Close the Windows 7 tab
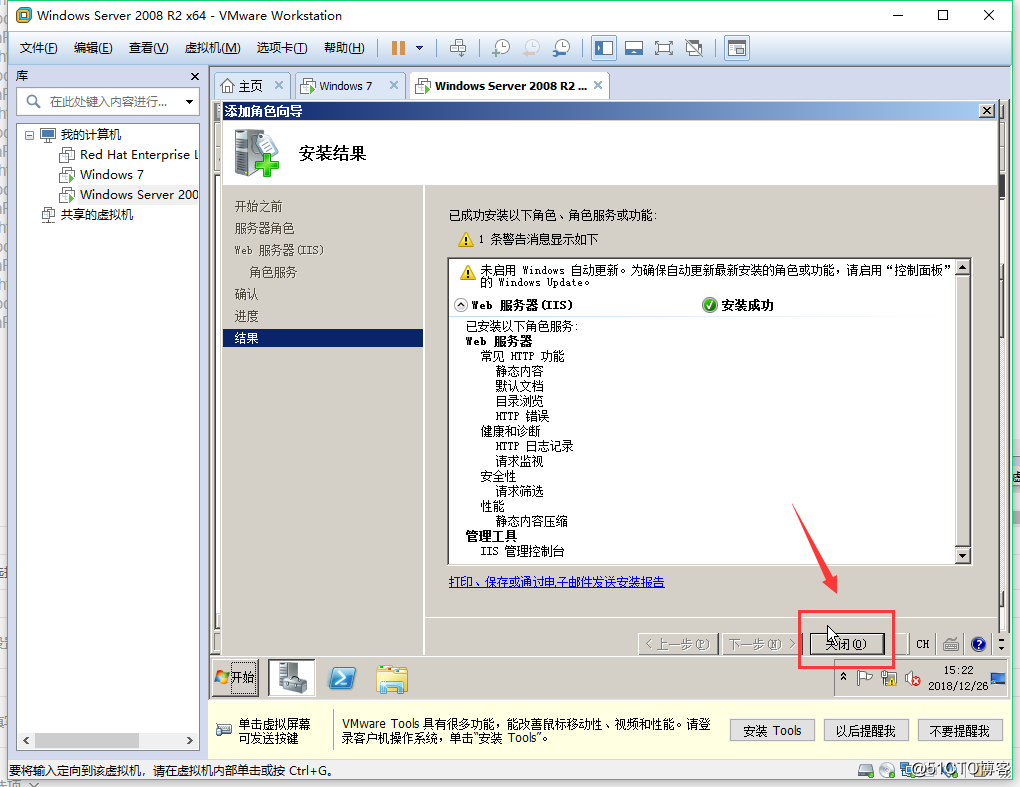The height and width of the screenshot is (787, 1020). pos(394,85)
